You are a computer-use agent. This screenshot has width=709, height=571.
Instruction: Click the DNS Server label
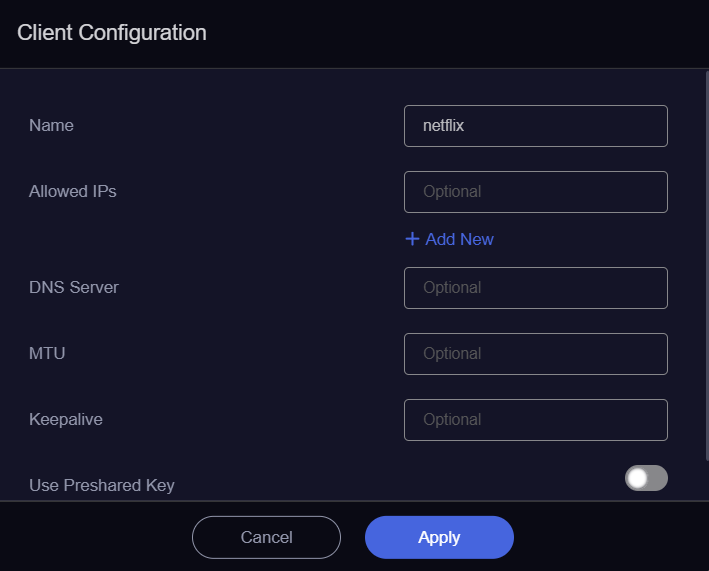click(74, 287)
